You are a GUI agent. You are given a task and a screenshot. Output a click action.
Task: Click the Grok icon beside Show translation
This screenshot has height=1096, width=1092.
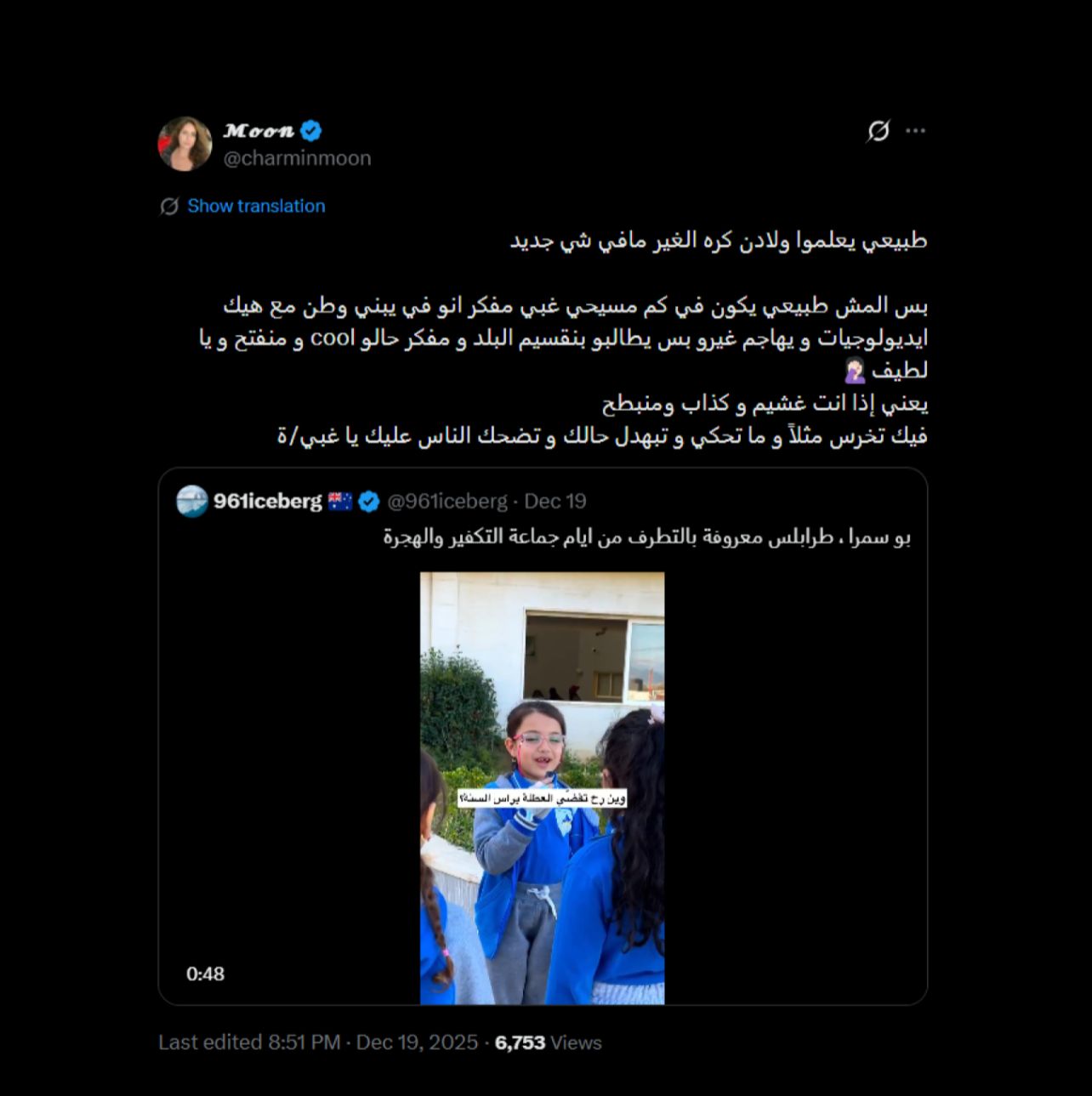click(x=169, y=207)
